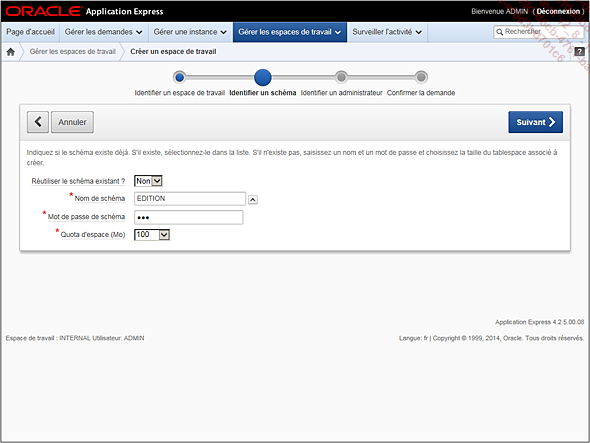This screenshot has width=590, height=443.
Task: Select the Identifier un administrateur step marker
Action: pyautogui.click(x=341, y=78)
